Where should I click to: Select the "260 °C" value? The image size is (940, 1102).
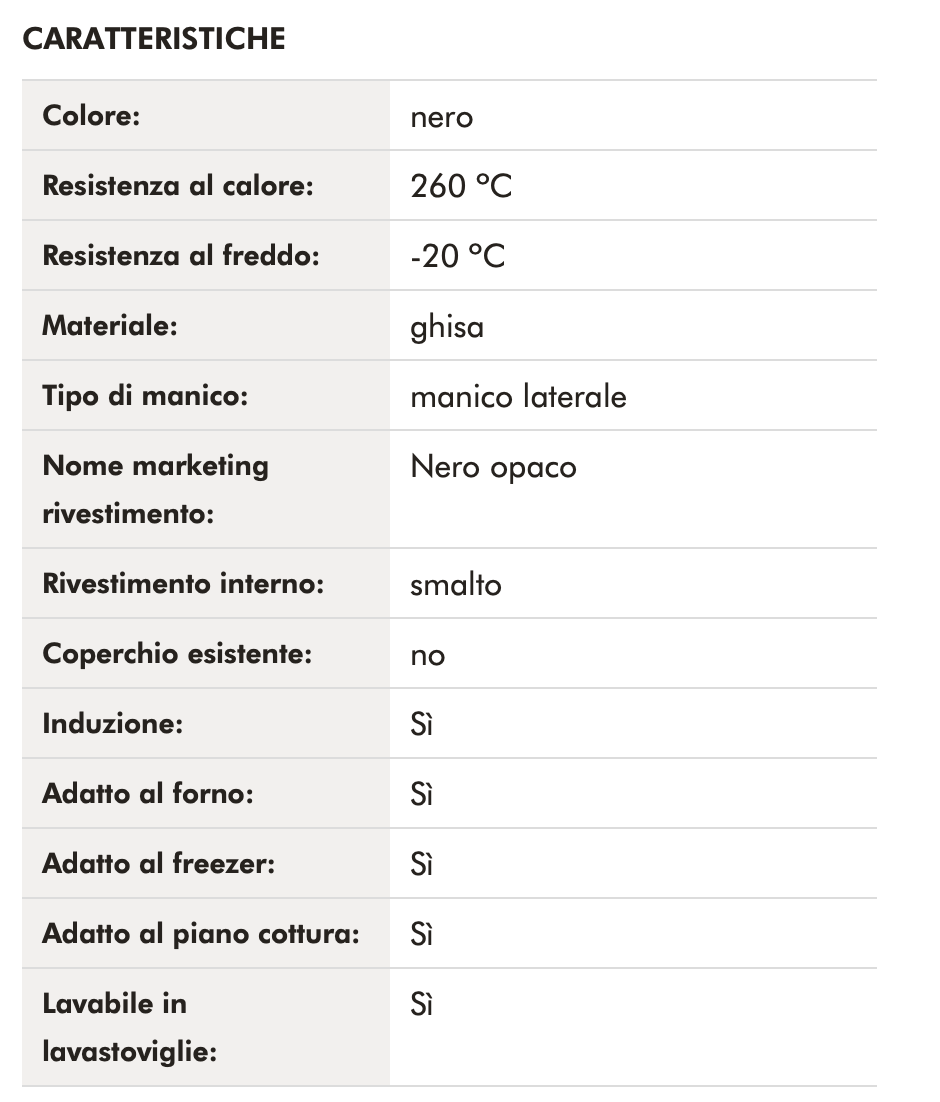461,187
